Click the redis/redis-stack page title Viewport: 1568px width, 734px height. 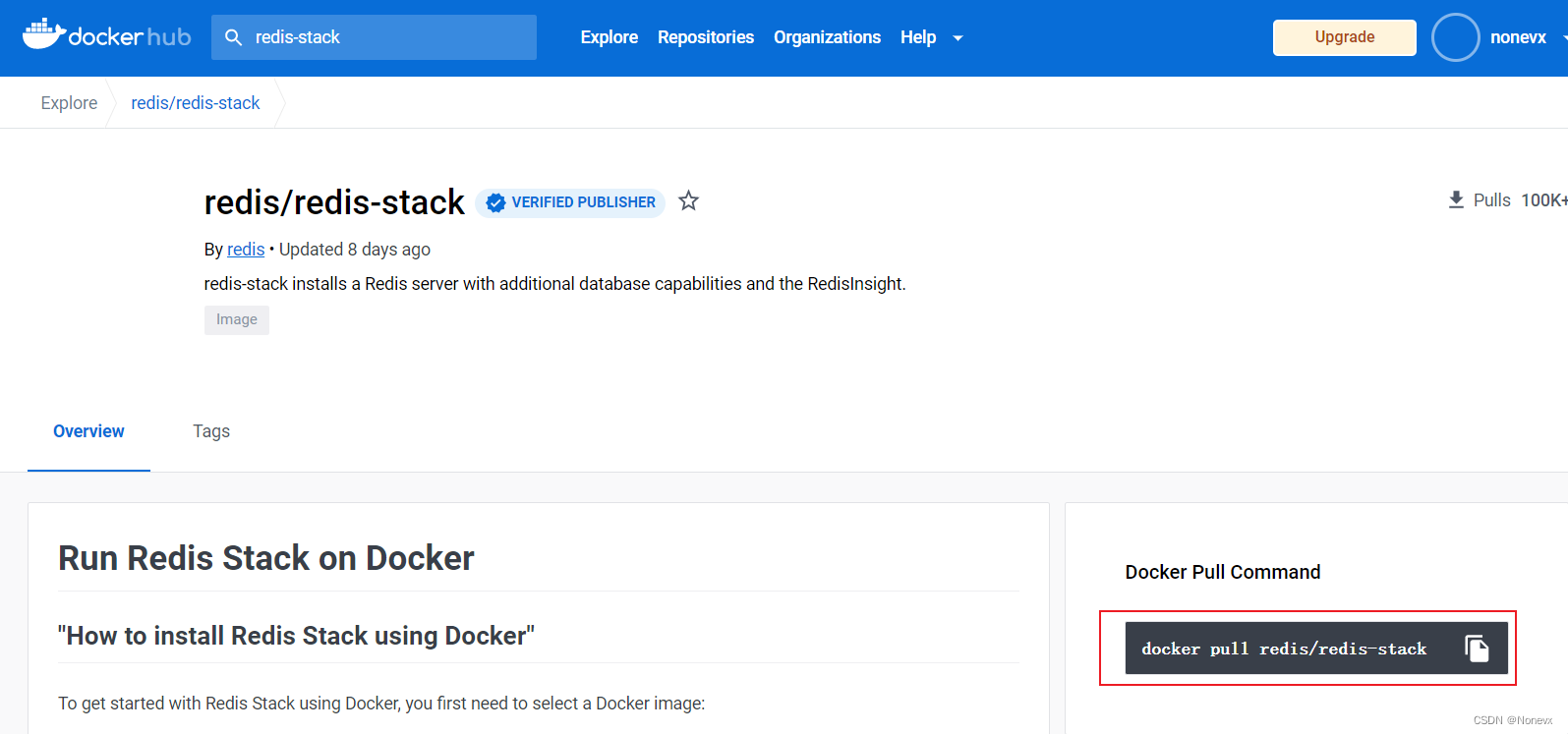(x=334, y=202)
